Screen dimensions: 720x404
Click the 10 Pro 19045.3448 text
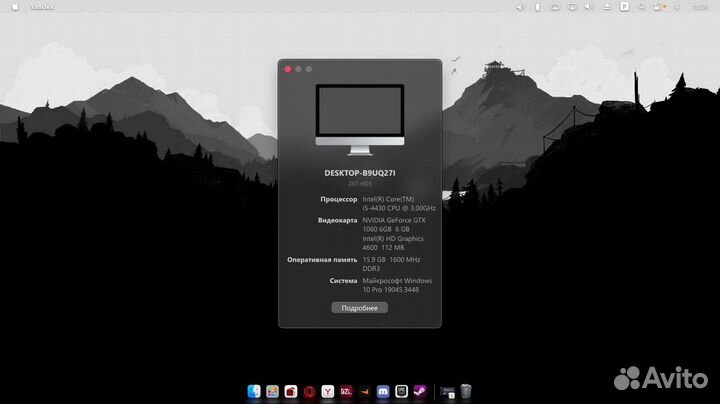click(x=390, y=290)
